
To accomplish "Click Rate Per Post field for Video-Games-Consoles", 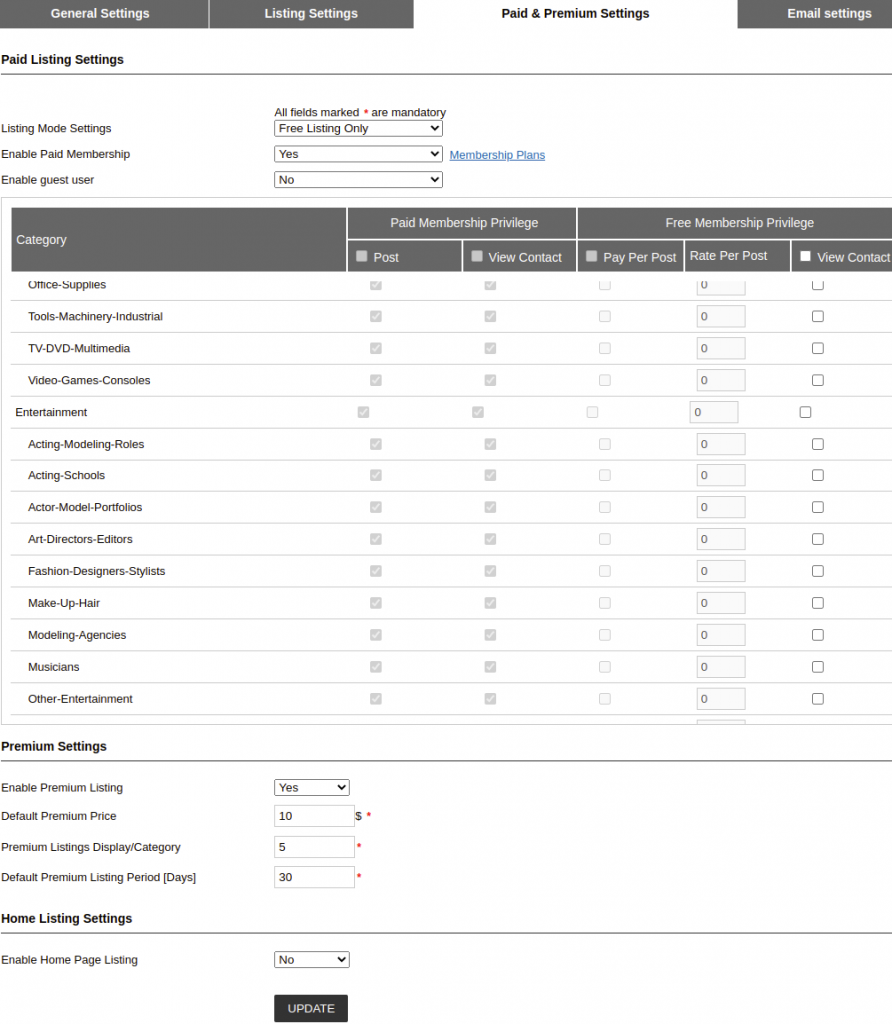I will pyautogui.click(x=721, y=380).
